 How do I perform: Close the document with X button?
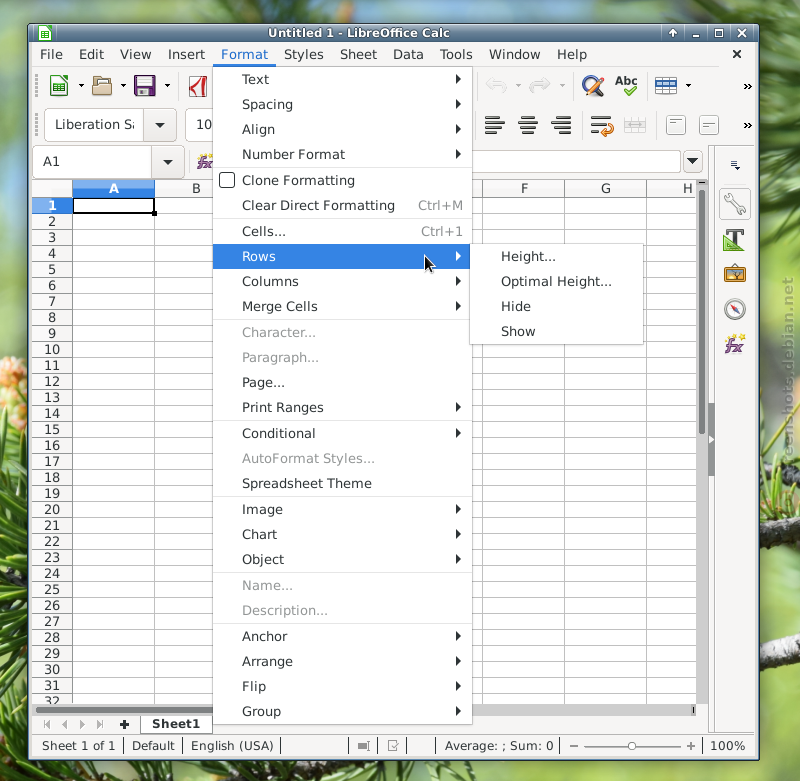737,54
